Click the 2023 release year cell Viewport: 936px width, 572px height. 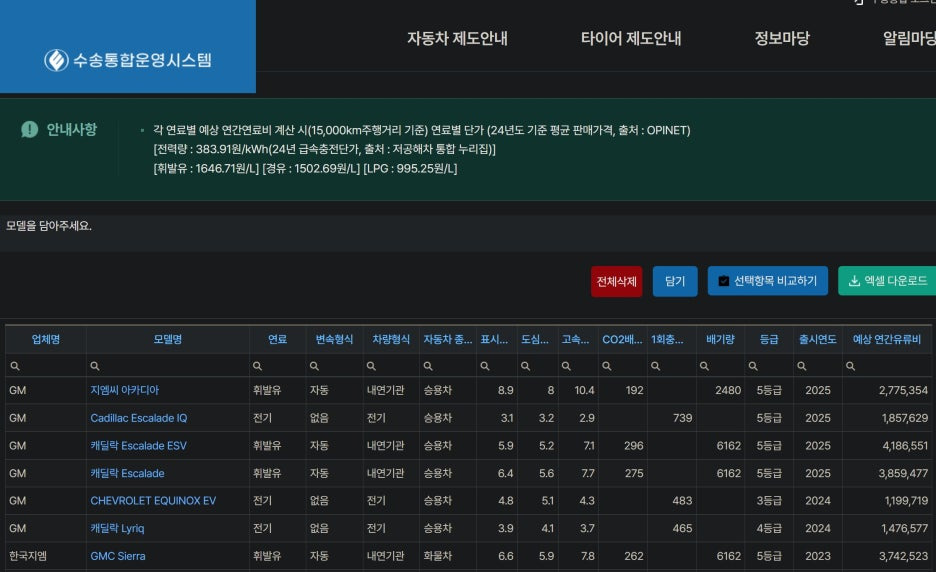[818, 556]
